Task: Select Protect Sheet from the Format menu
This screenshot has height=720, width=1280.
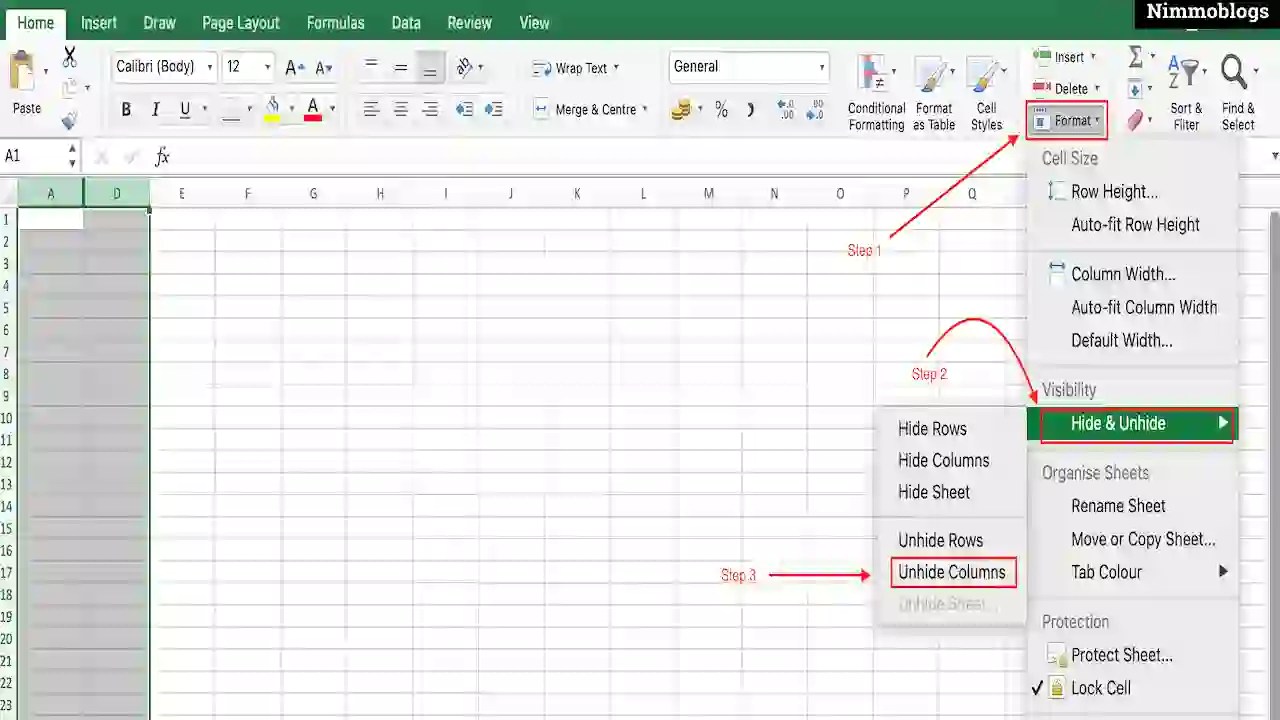Action: coord(1121,655)
